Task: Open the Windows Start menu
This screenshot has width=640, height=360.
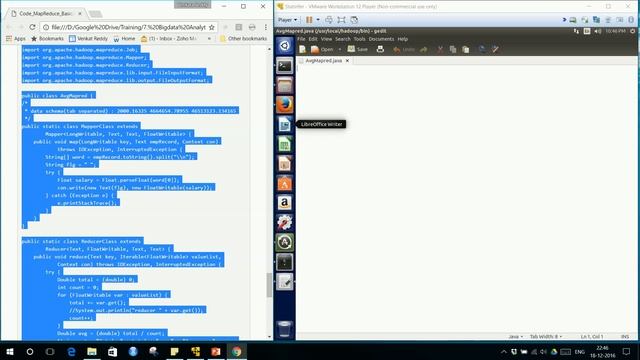Action: (x=10, y=351)
